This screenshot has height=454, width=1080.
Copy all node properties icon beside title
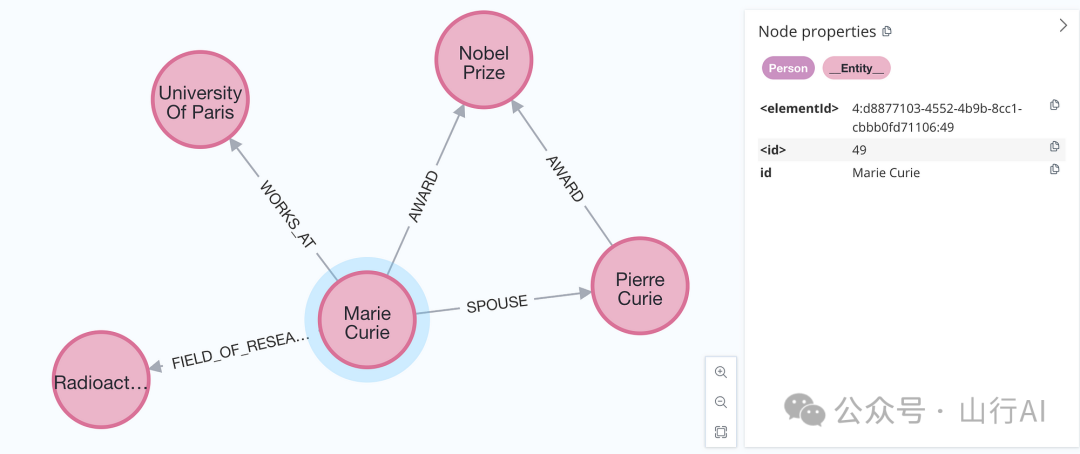(887, 32)
